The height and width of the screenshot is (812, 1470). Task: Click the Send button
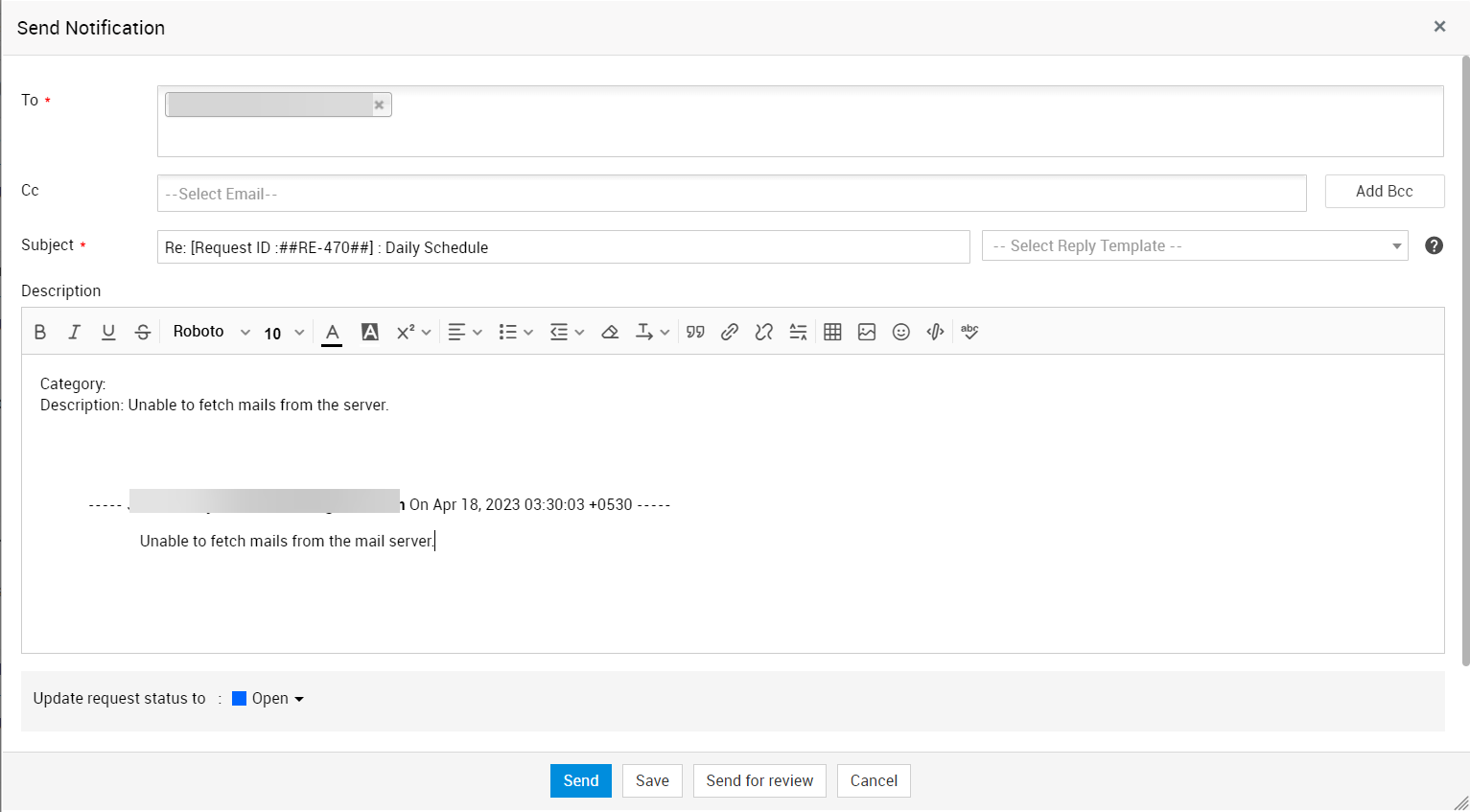(580, 780)
